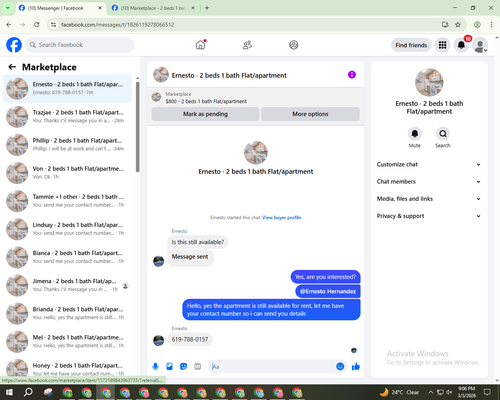Open site information icon in address bar
Screen dimensions: 500x400
pos(53,25)
